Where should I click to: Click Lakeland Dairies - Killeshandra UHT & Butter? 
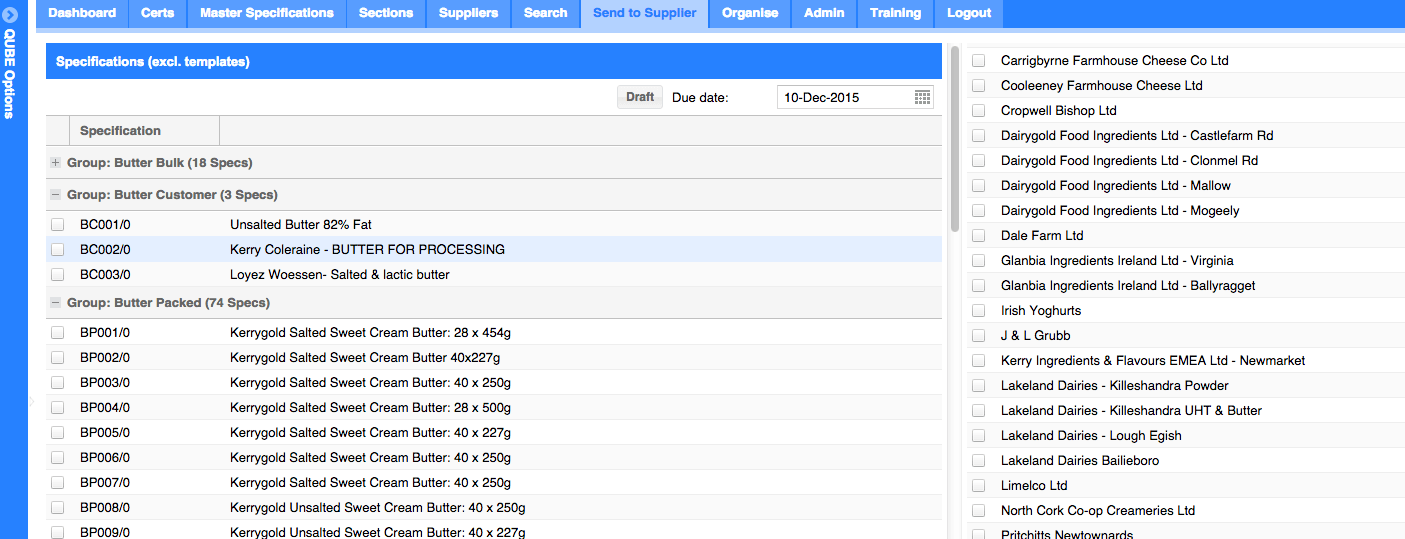point(1131,411)
